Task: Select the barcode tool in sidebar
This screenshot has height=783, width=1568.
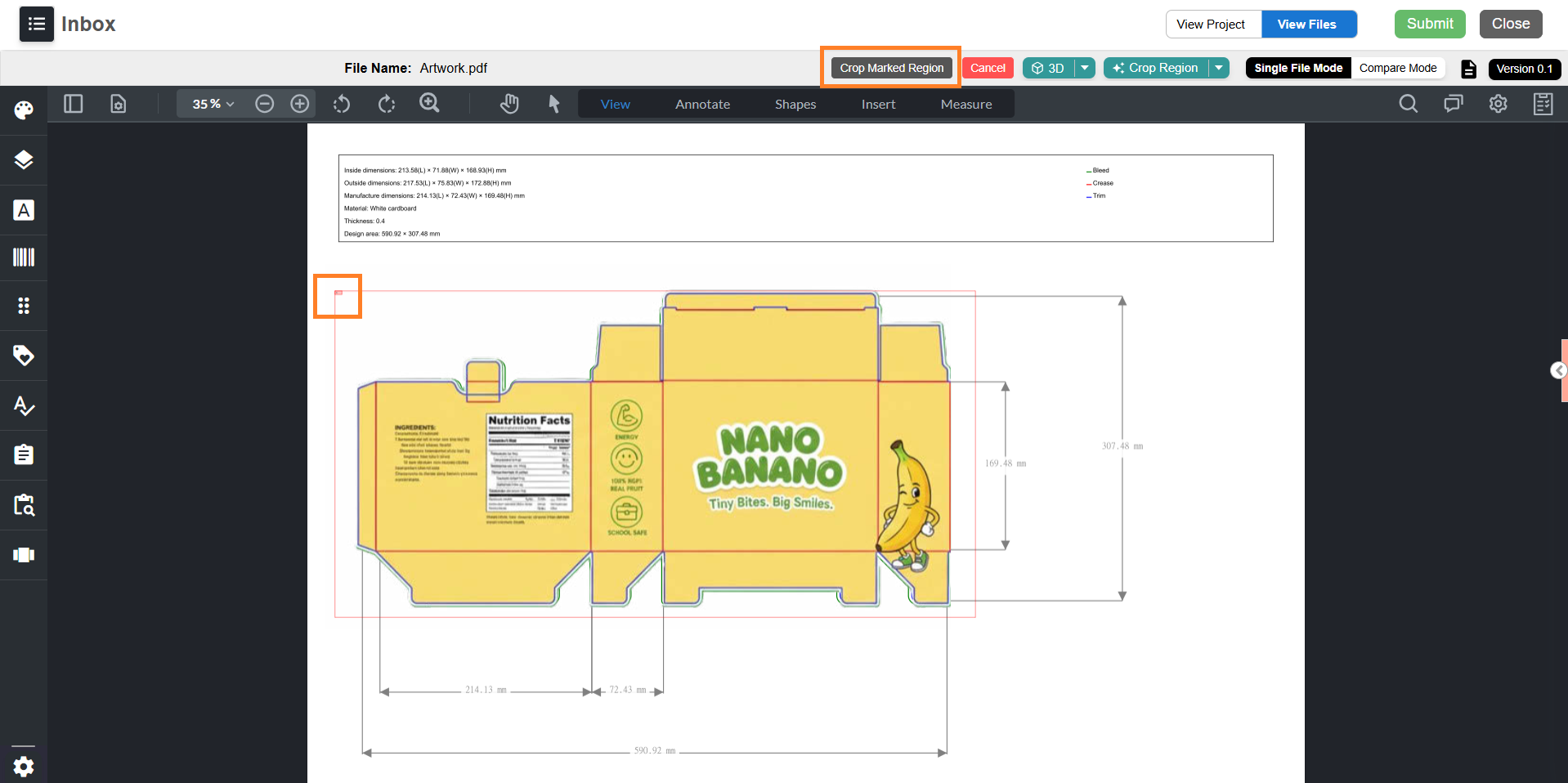Action: tap(24, 257)
